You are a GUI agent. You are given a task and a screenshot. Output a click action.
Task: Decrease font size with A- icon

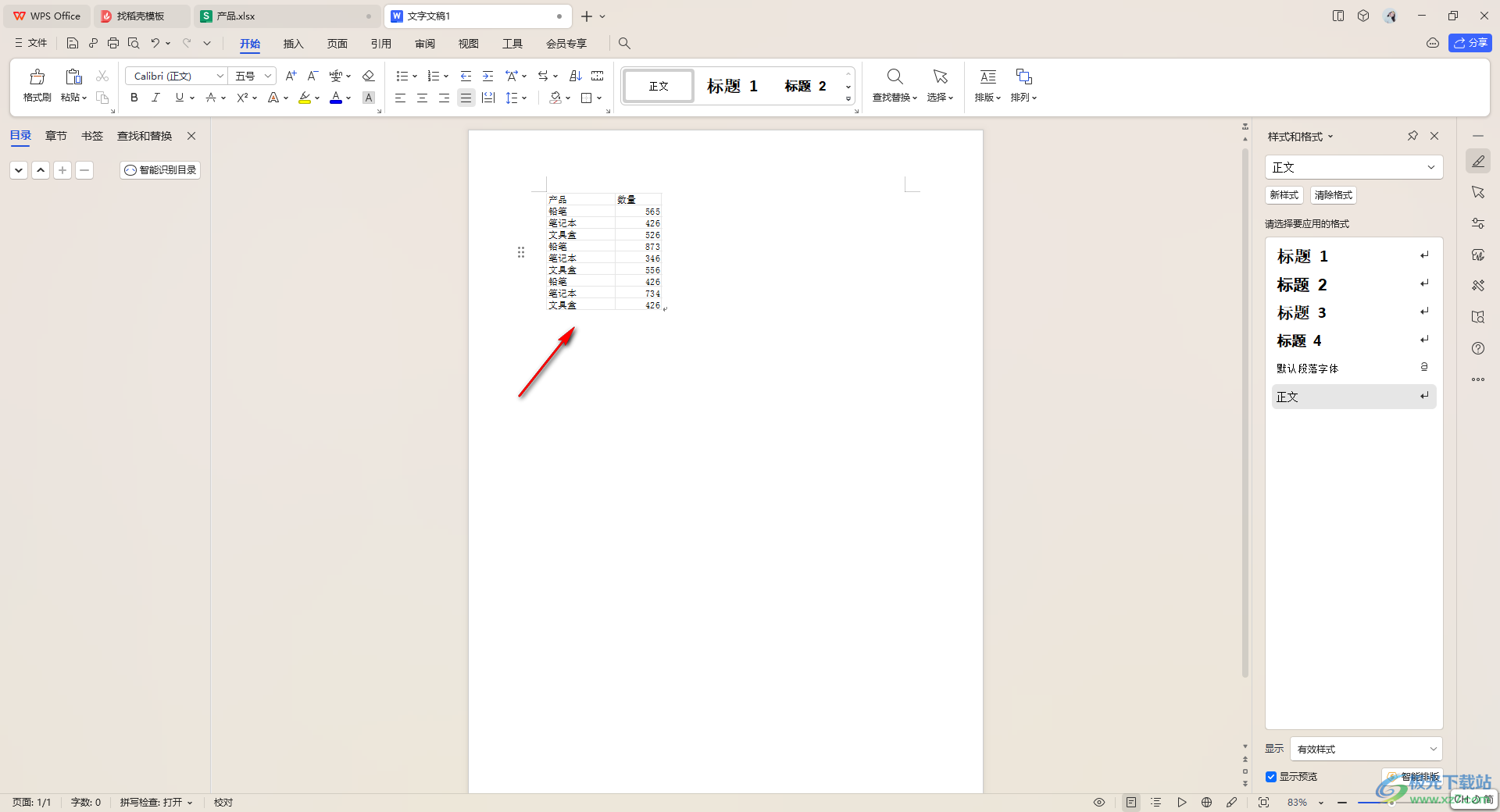click(312, 76)
